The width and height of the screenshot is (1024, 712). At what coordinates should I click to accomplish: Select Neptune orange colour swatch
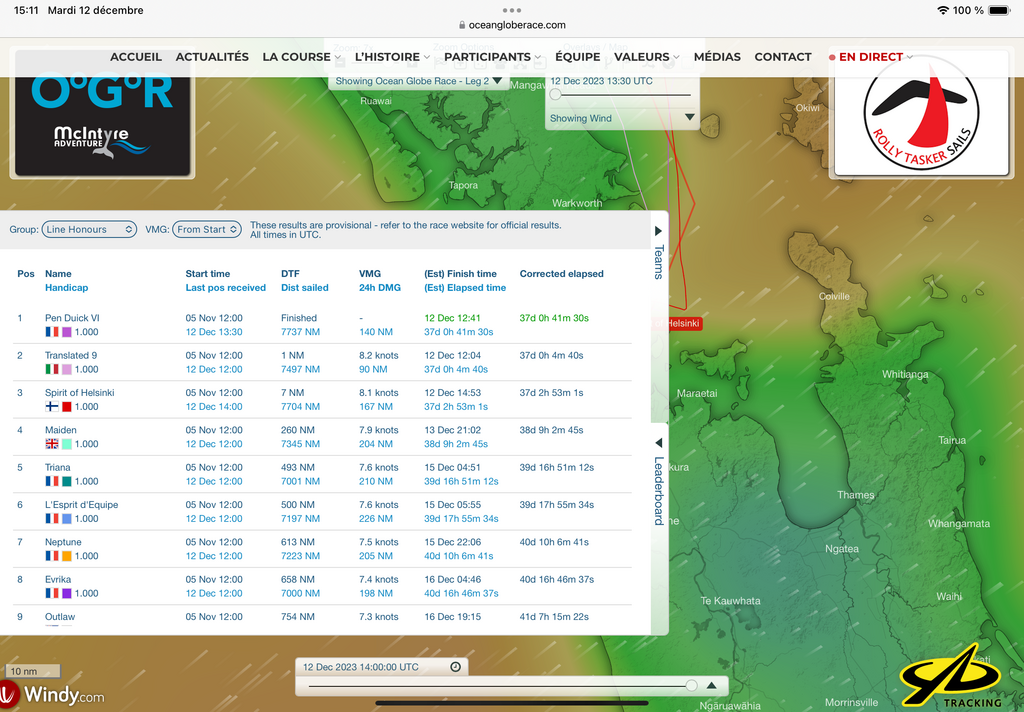pyautogui.click(x=67, y=556)
